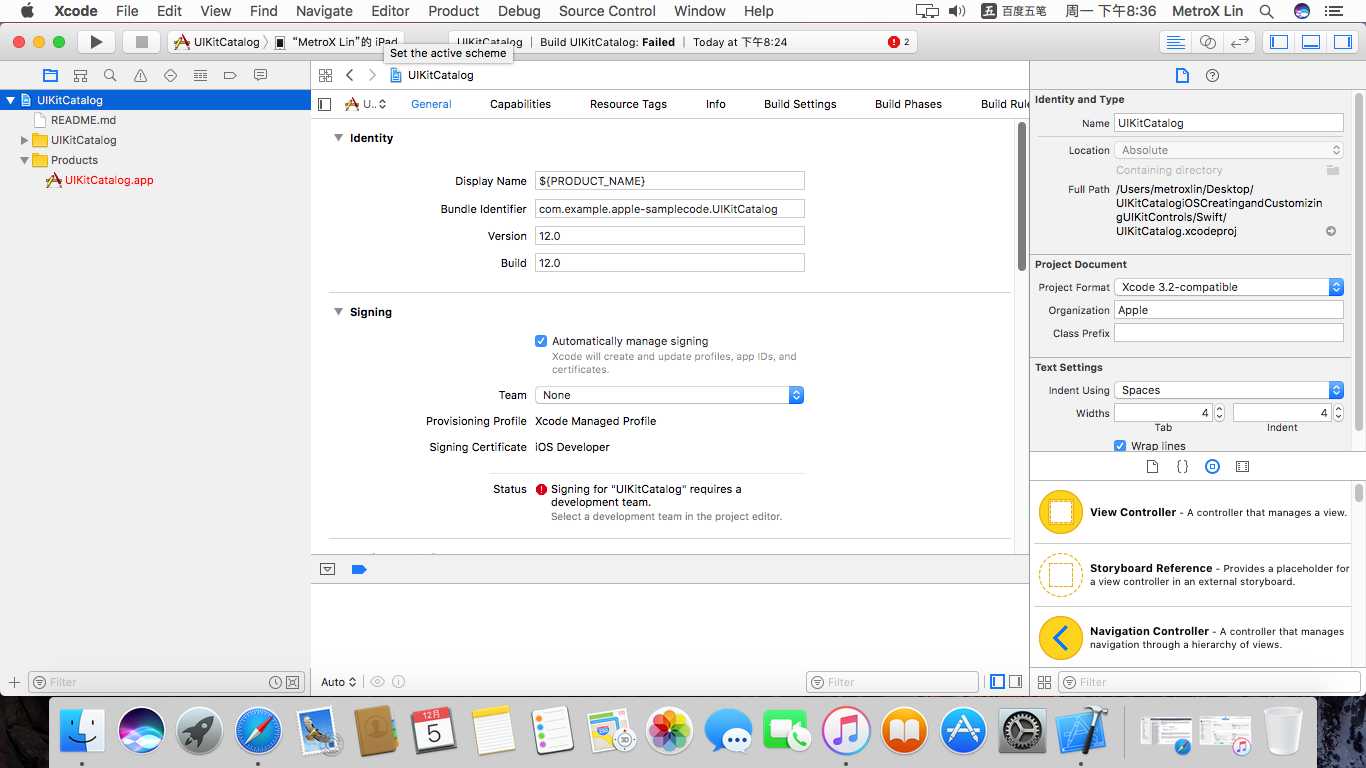Run the project with the Play button
1366x768 pixels.
point(96,42)
